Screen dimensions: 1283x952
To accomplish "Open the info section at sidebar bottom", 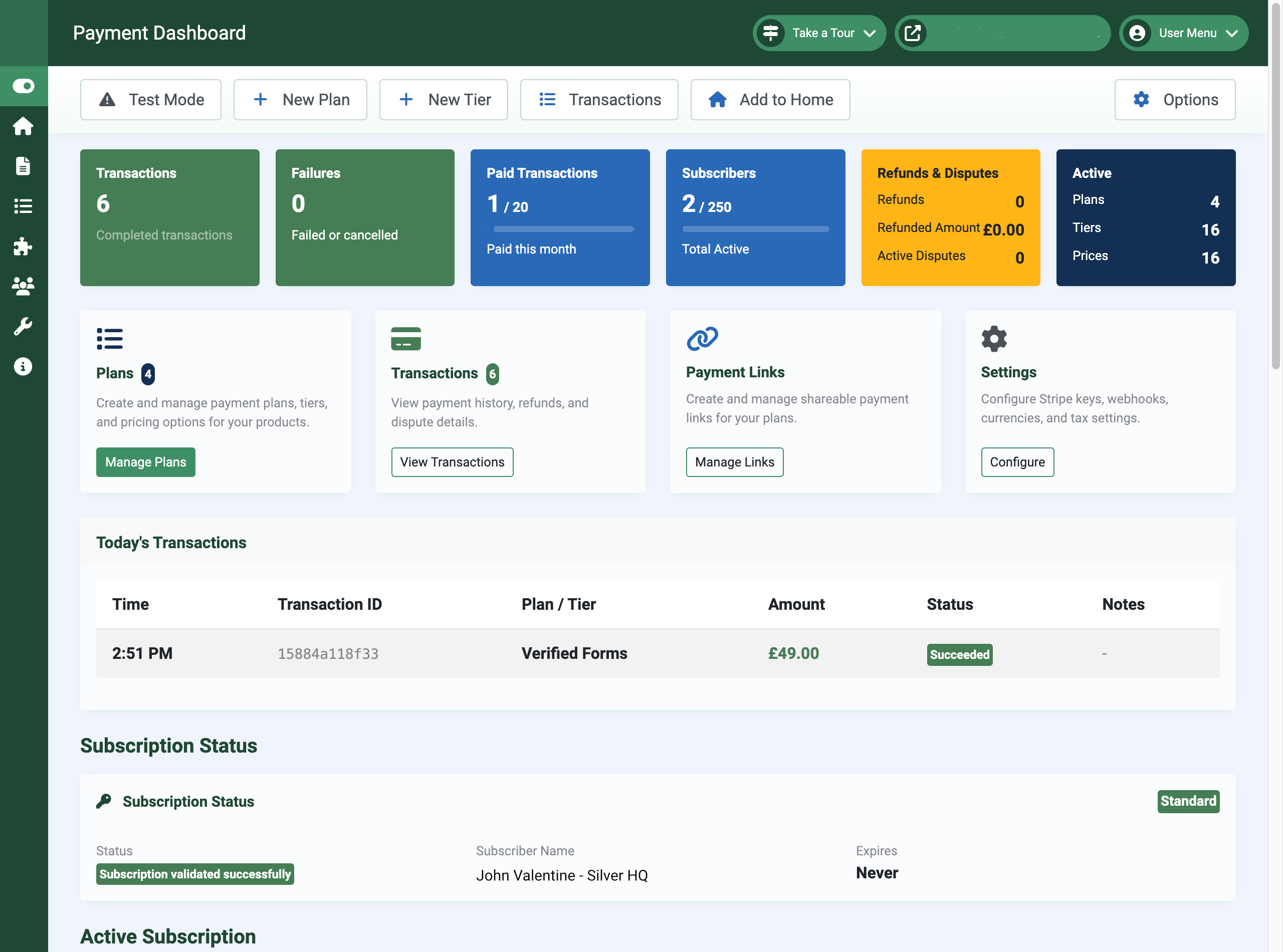I will point(23,366).
